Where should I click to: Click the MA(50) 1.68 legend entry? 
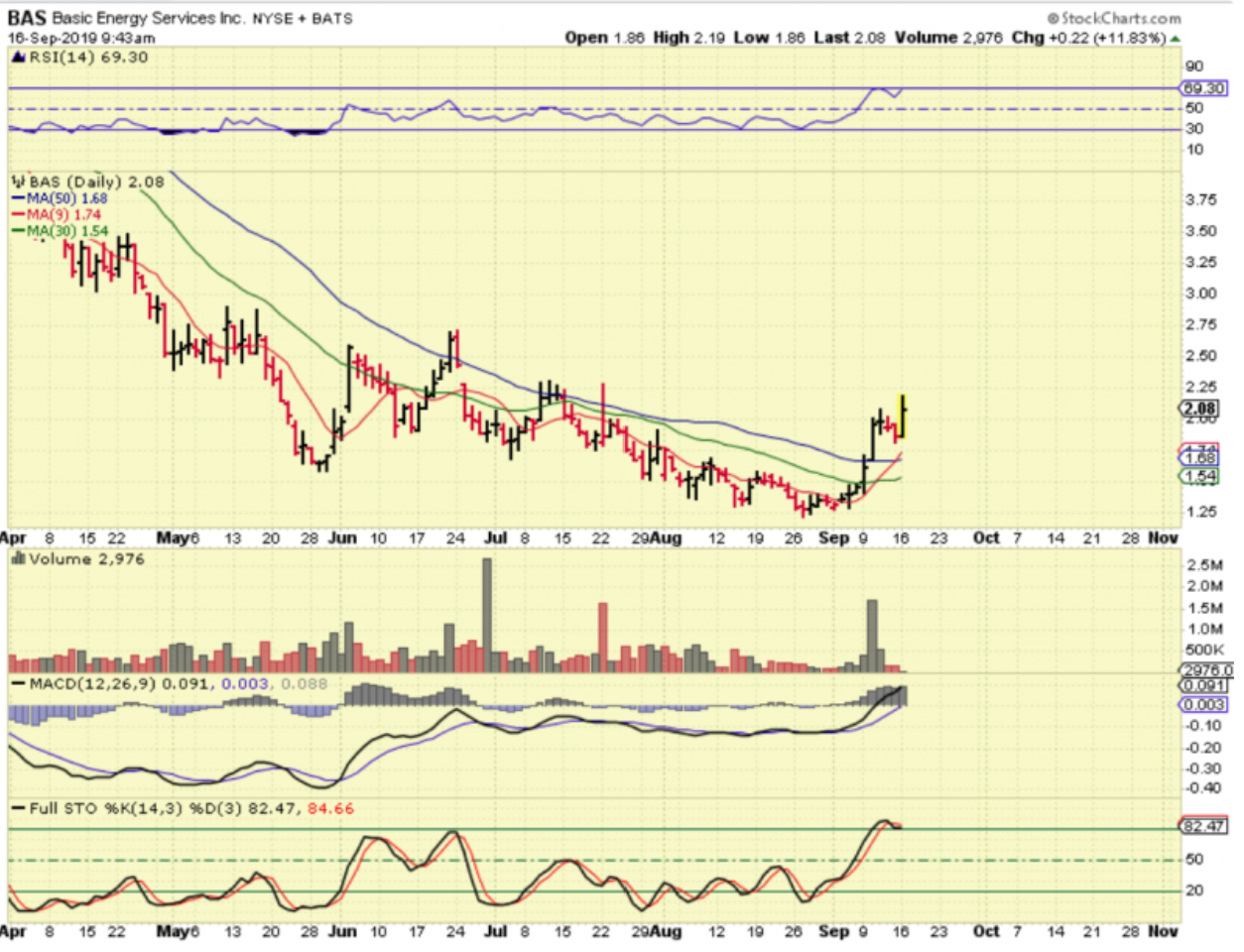pos(66,198)
